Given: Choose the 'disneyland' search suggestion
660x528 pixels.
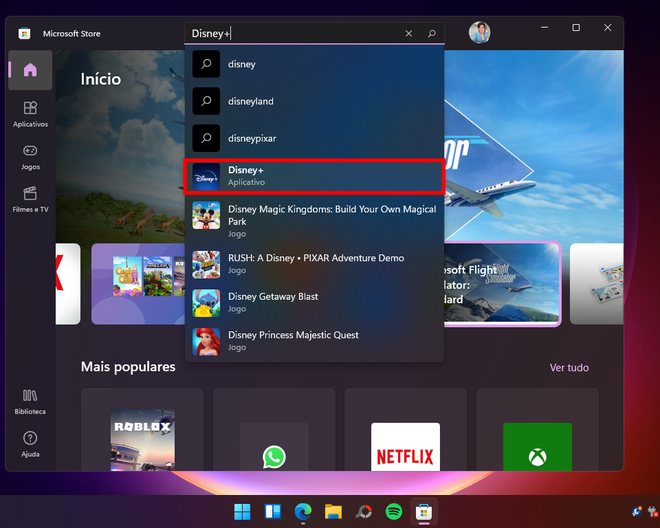Looking at the screenshot, I should click(x=314, y=101).
